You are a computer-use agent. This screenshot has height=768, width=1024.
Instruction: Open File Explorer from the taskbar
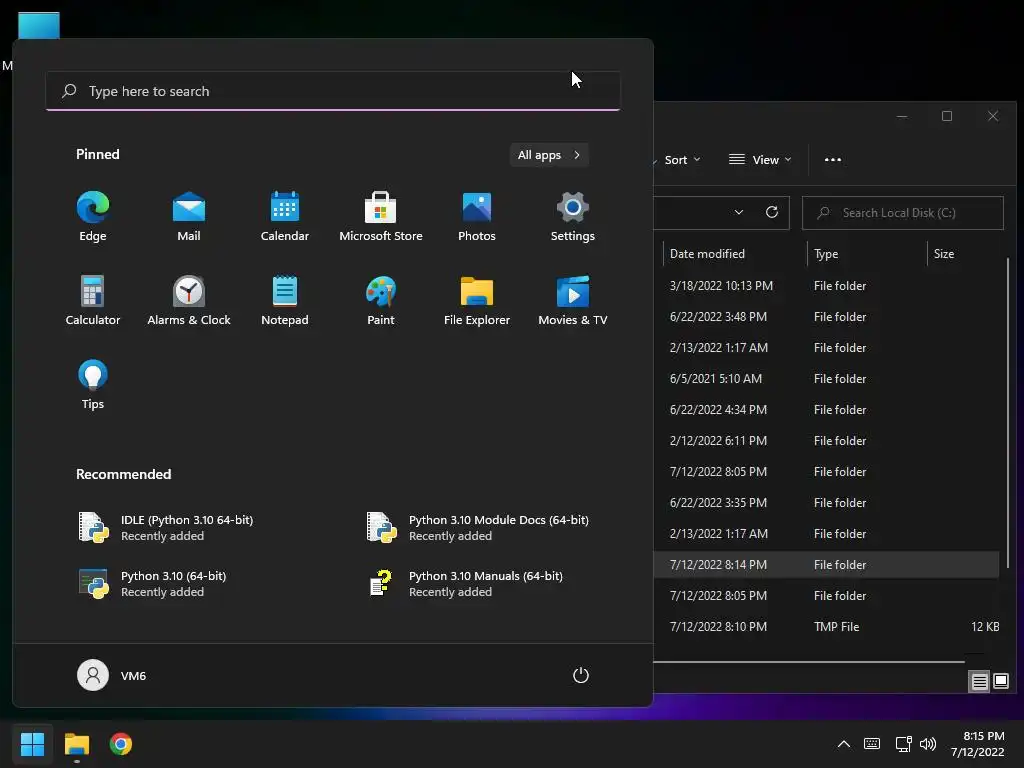coord(76,744)
